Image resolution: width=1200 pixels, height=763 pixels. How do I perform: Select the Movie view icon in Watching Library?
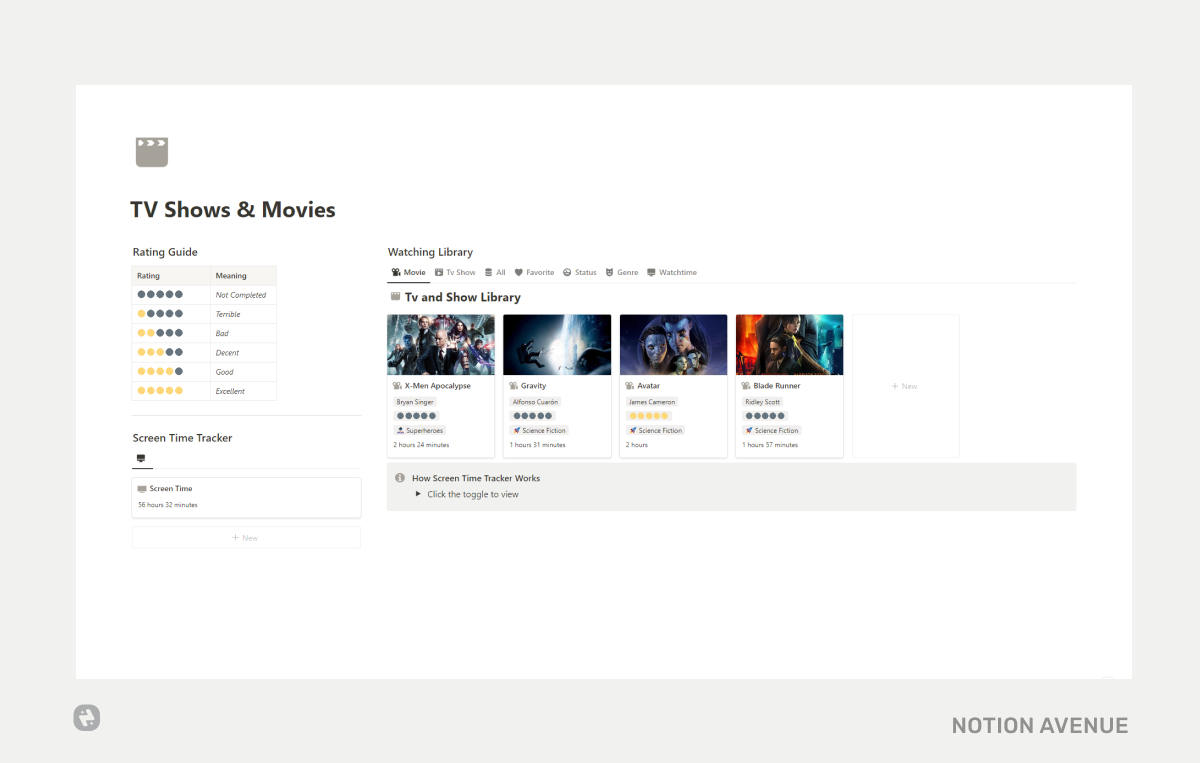[398, 271]
